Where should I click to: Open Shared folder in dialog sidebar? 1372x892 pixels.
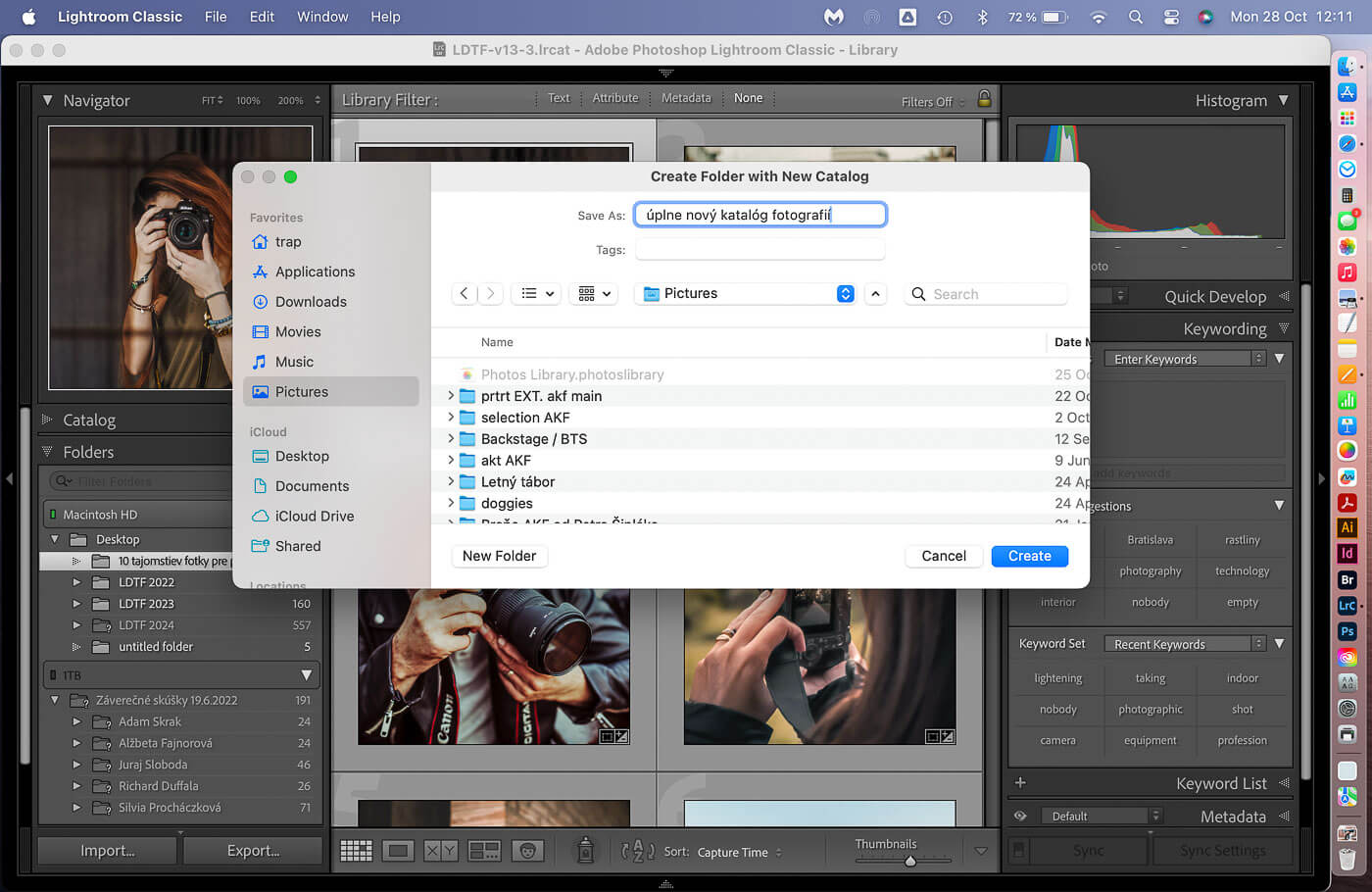pos(287,546)
